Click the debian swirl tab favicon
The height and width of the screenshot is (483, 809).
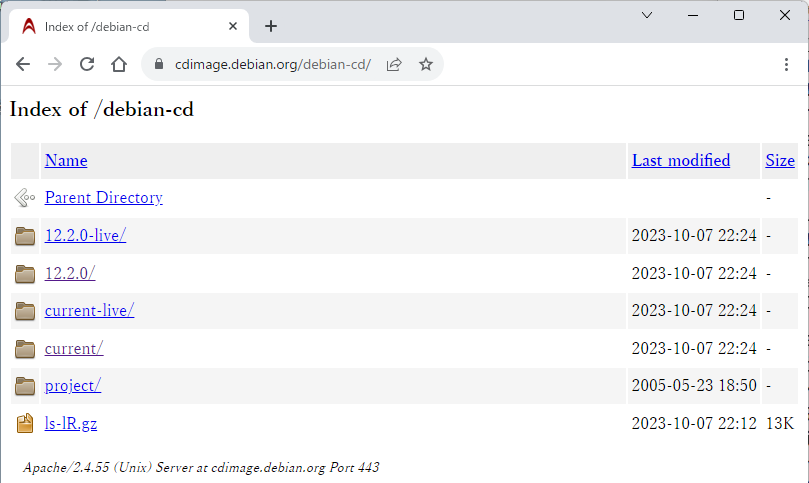pyautogui.click(x=29, y=26)
